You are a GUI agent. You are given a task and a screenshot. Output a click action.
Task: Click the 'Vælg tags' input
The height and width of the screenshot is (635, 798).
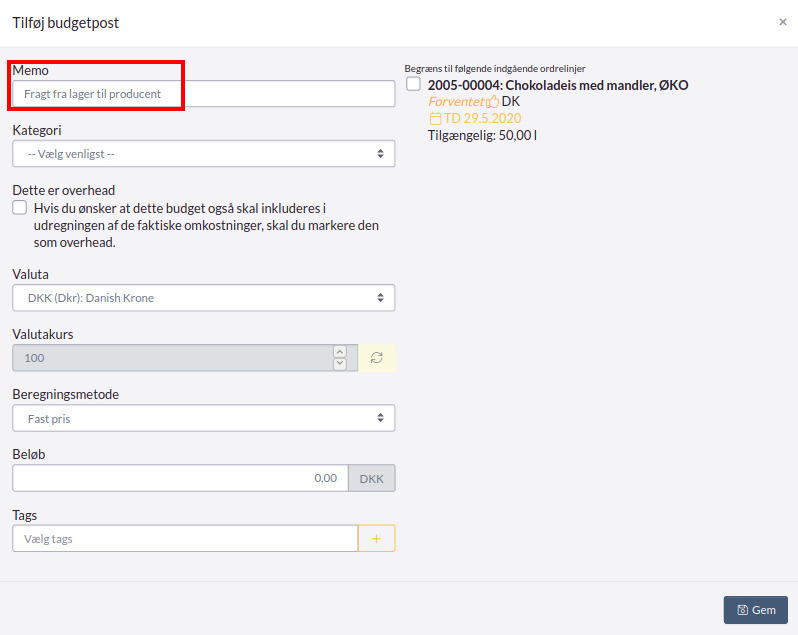(185, 539)
